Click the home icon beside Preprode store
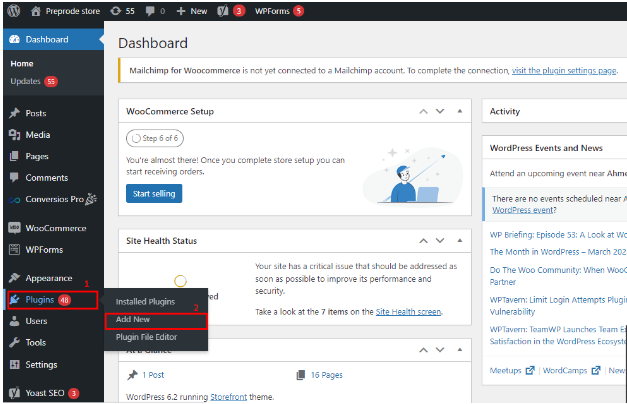The height and width of the screenshot is (404, 627). click(36, 11)
